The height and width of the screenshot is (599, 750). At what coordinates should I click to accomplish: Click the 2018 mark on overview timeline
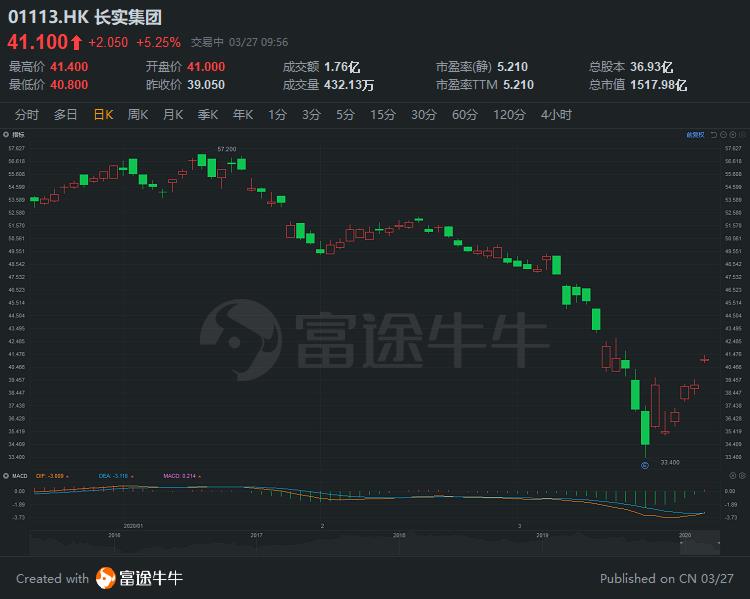[x=399, y=535]
